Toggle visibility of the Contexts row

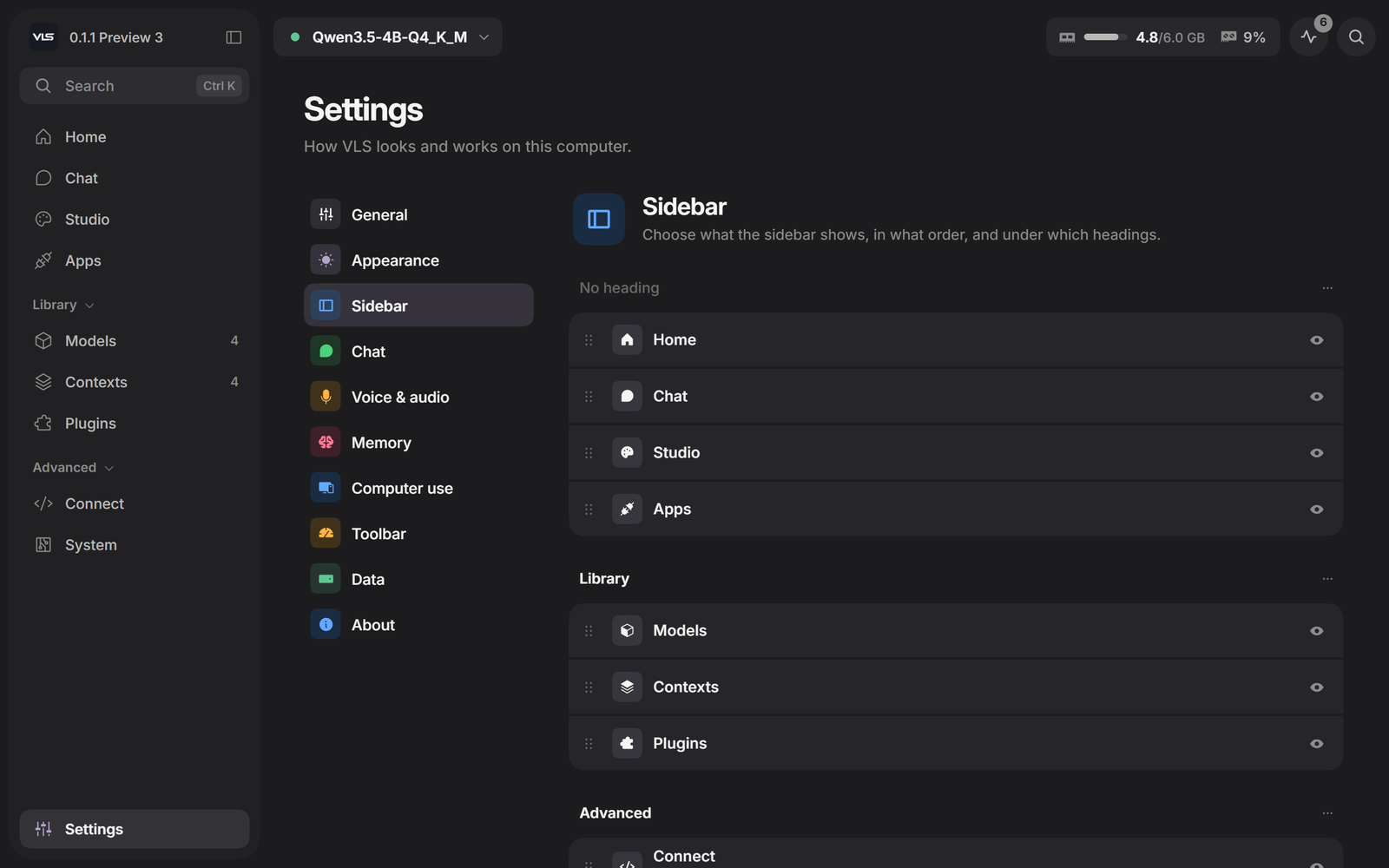[1316, 687]
